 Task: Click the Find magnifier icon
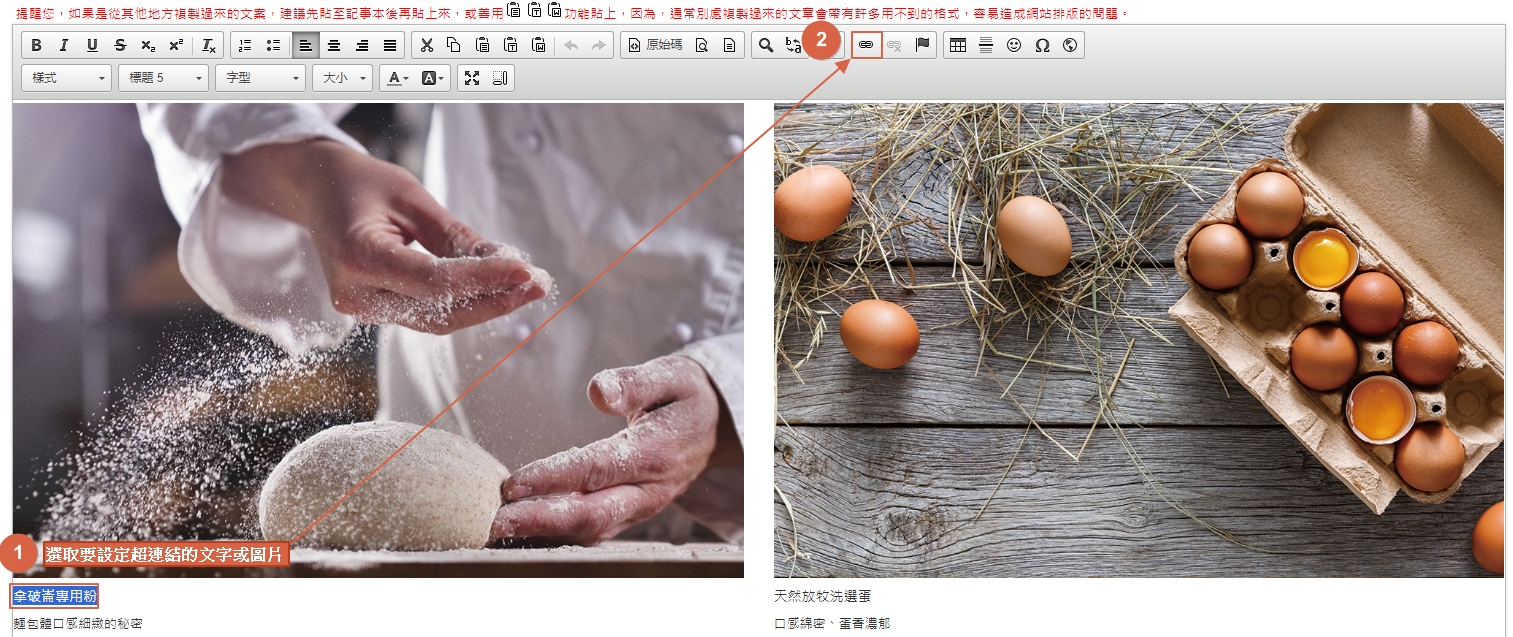[x=766, y=45]
